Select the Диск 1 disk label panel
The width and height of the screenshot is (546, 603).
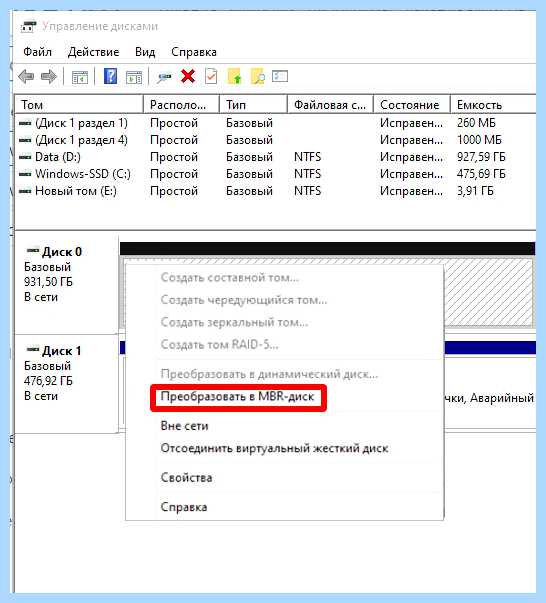[x=66, y=384]
